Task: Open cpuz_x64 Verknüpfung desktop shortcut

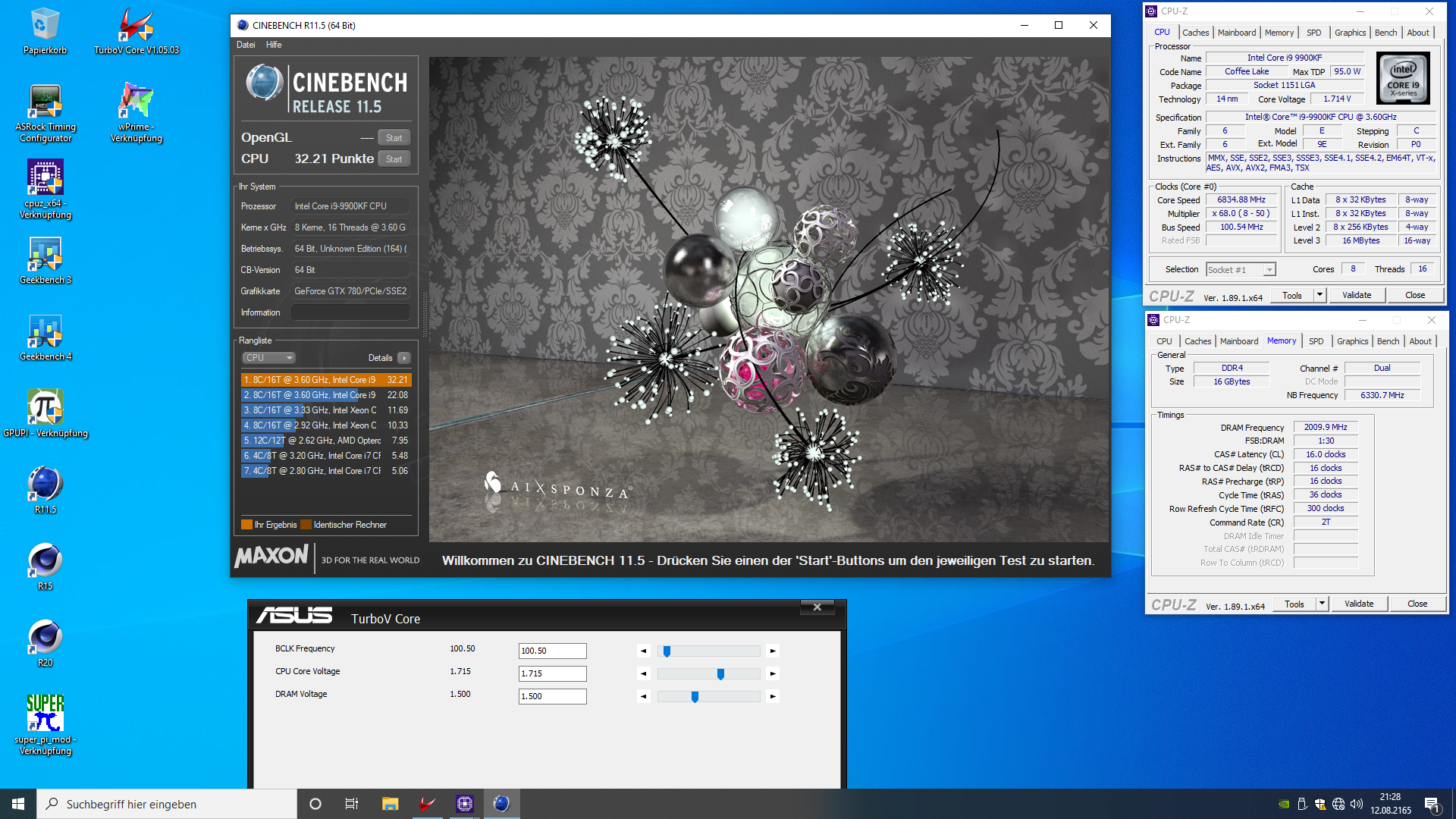Action: click(x=45, y=190)
